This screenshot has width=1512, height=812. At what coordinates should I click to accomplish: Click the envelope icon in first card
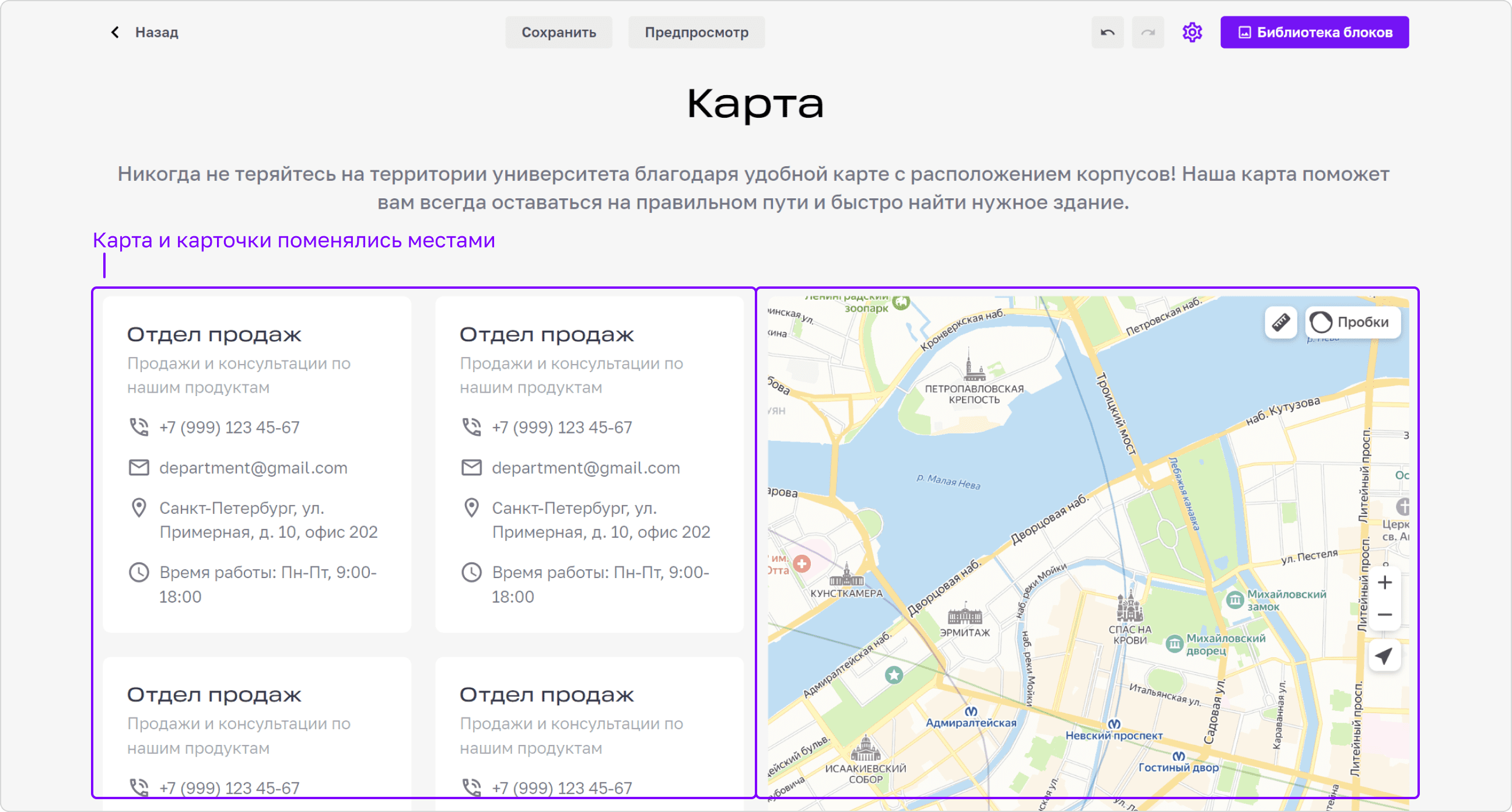click(x=139, y=467)
